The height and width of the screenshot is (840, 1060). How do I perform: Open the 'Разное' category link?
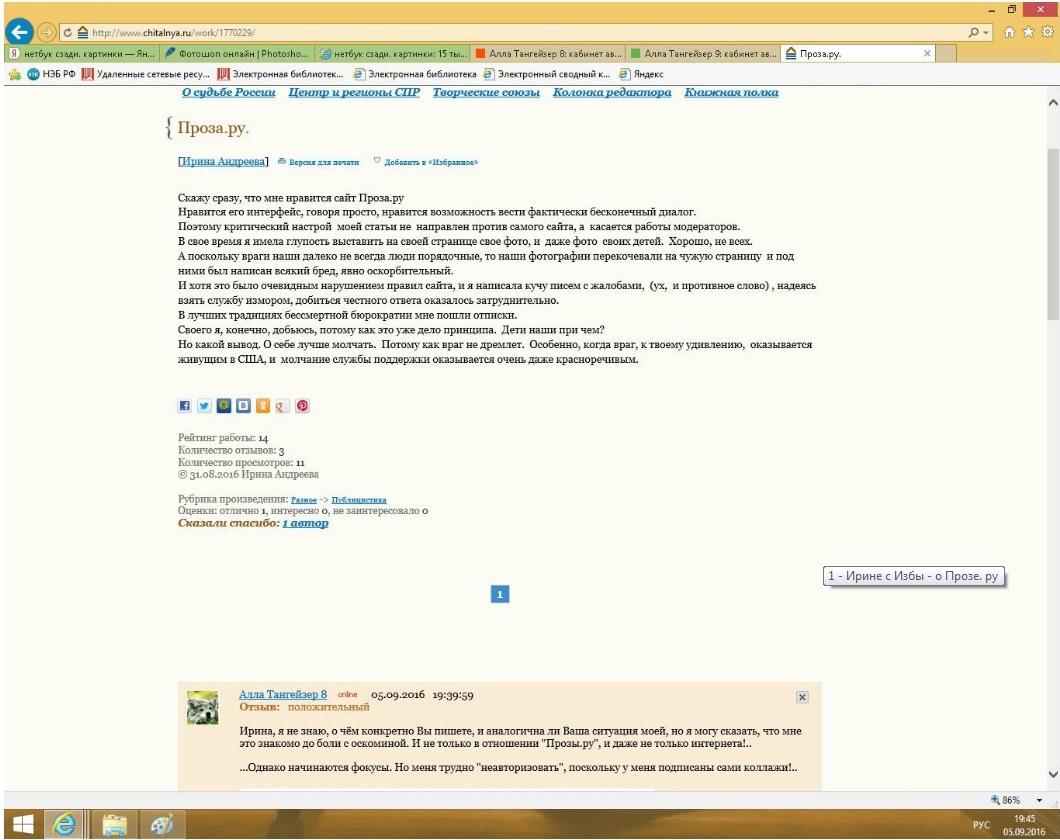pyautogui.click(x=304, y=500)
